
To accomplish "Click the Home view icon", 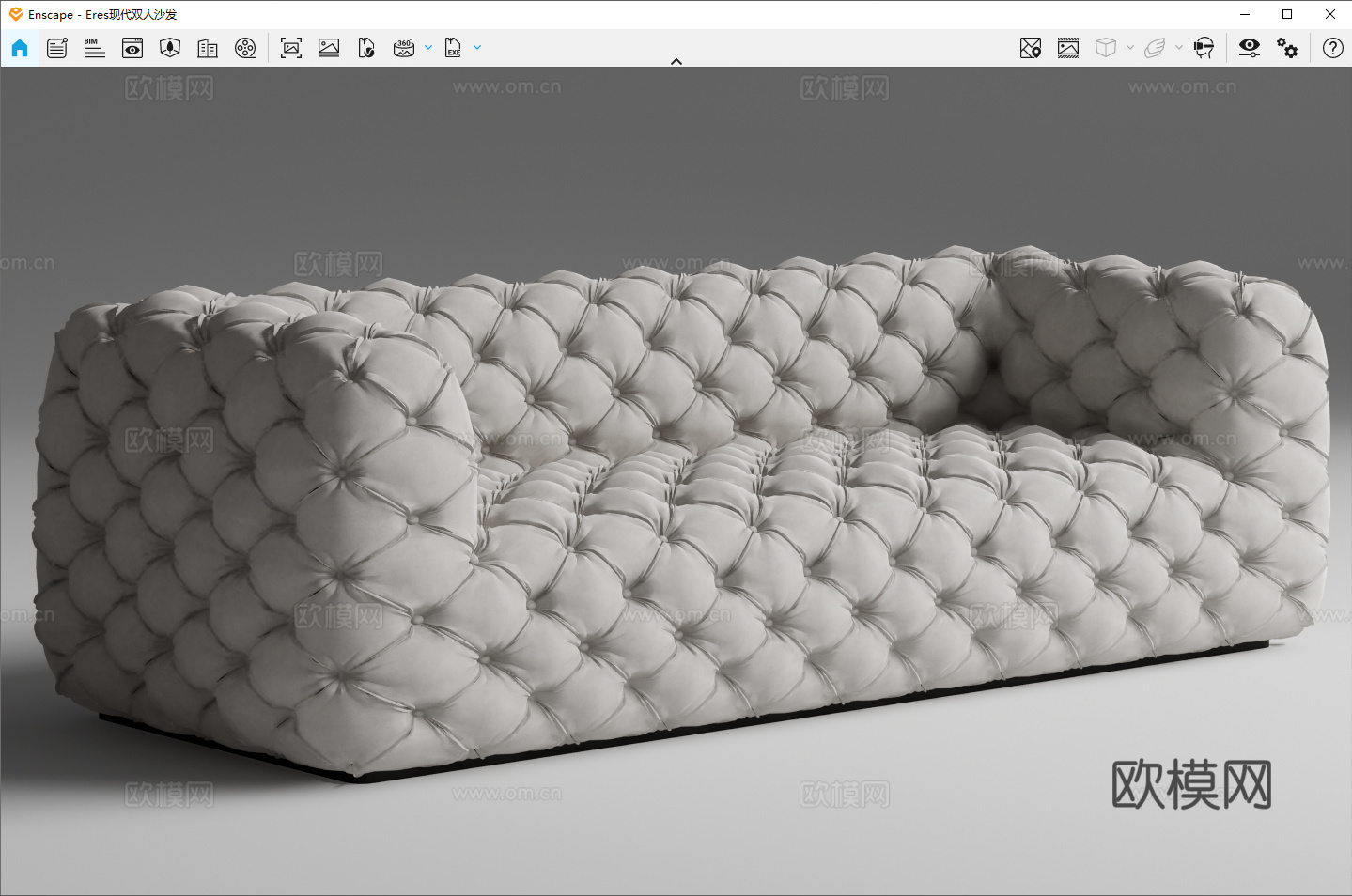I will (20, 48).
